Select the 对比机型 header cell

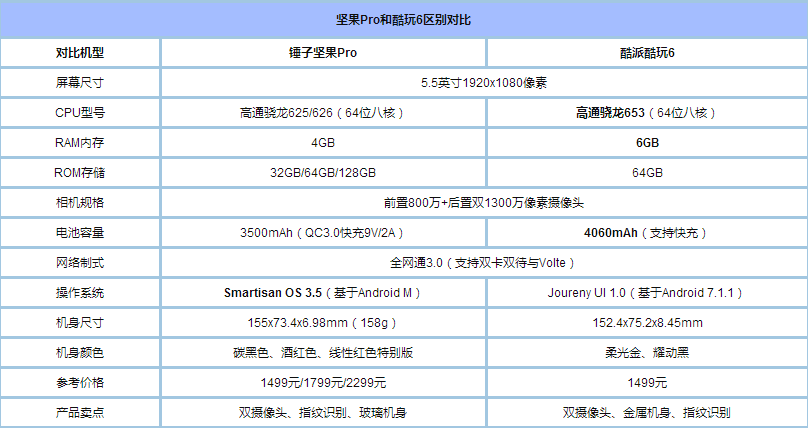coord(80,53)
